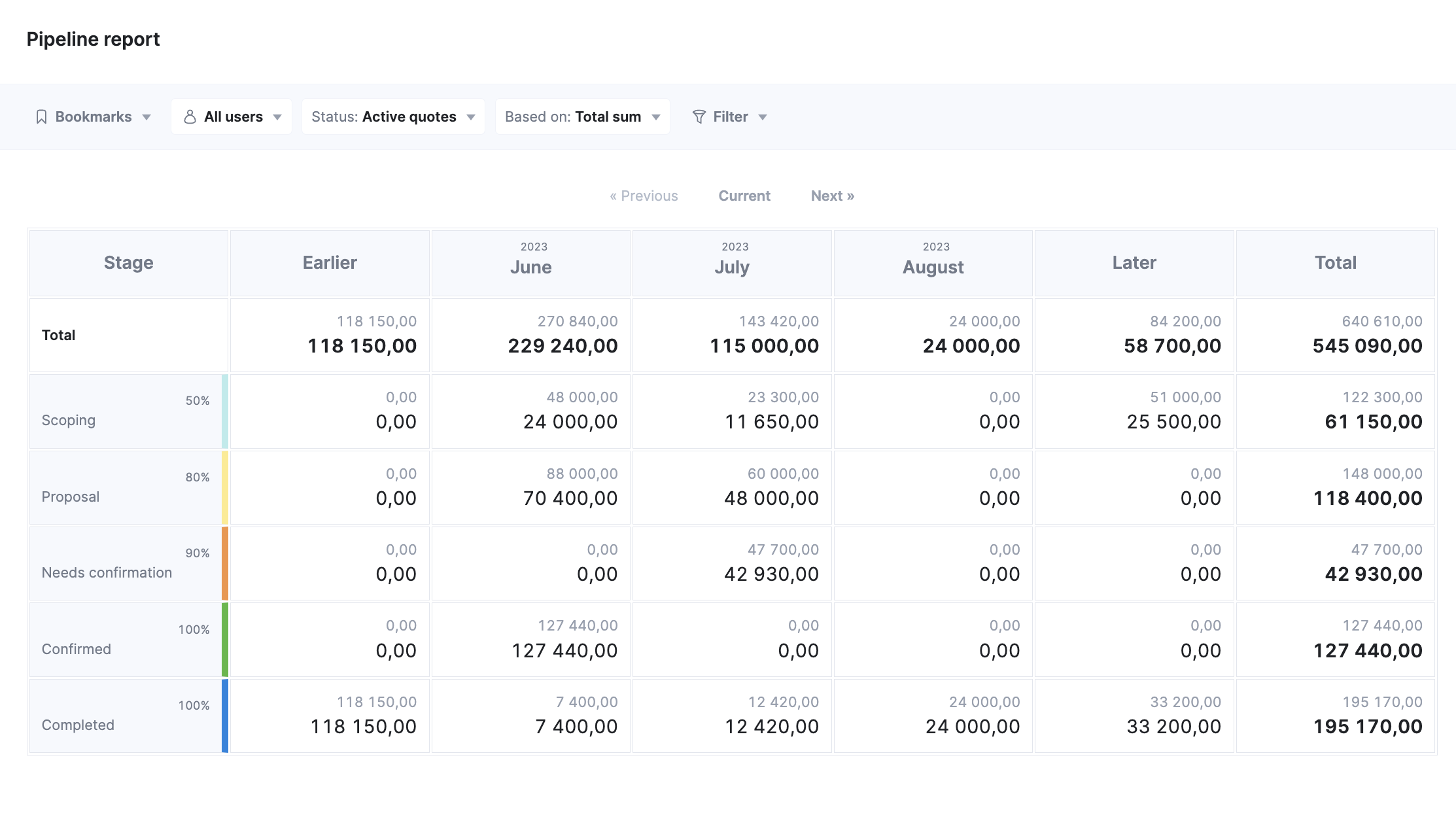Go to Next period
This screenshot has height=815, width=1456.
tap(833, 196)
